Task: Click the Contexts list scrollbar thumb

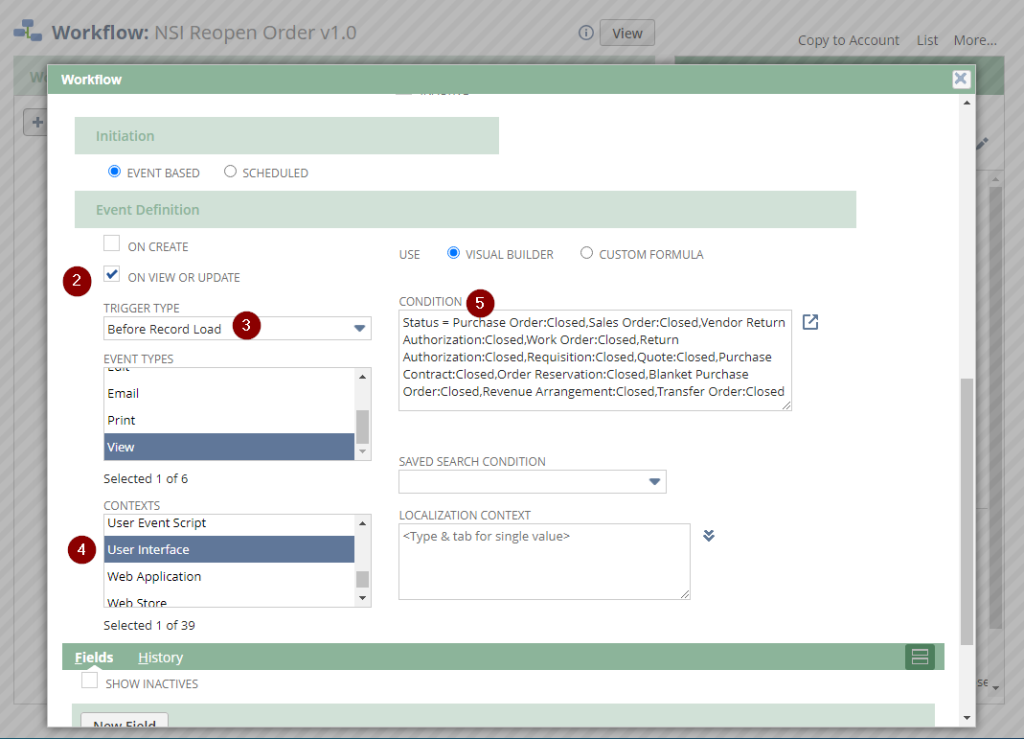Action: (x=362, y=579)
